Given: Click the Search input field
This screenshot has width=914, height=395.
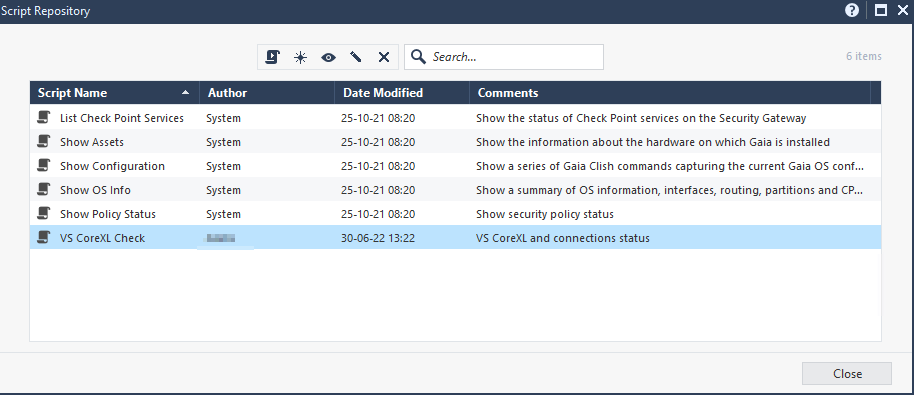Looking at the screenshot, I should (504, 57).
